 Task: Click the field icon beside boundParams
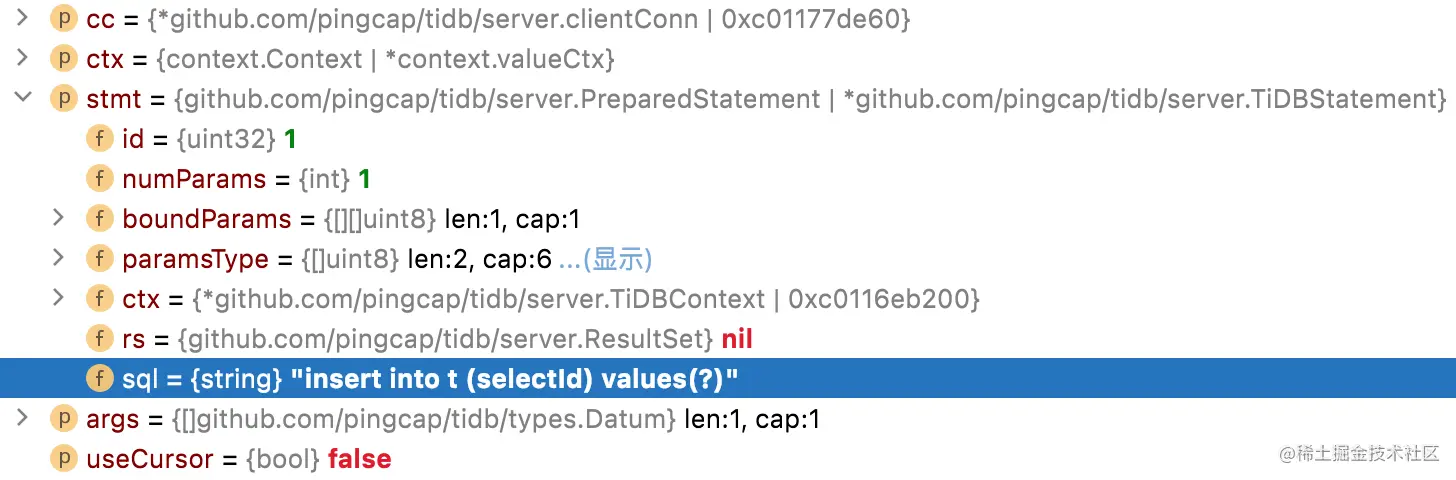tap(99, 219)
